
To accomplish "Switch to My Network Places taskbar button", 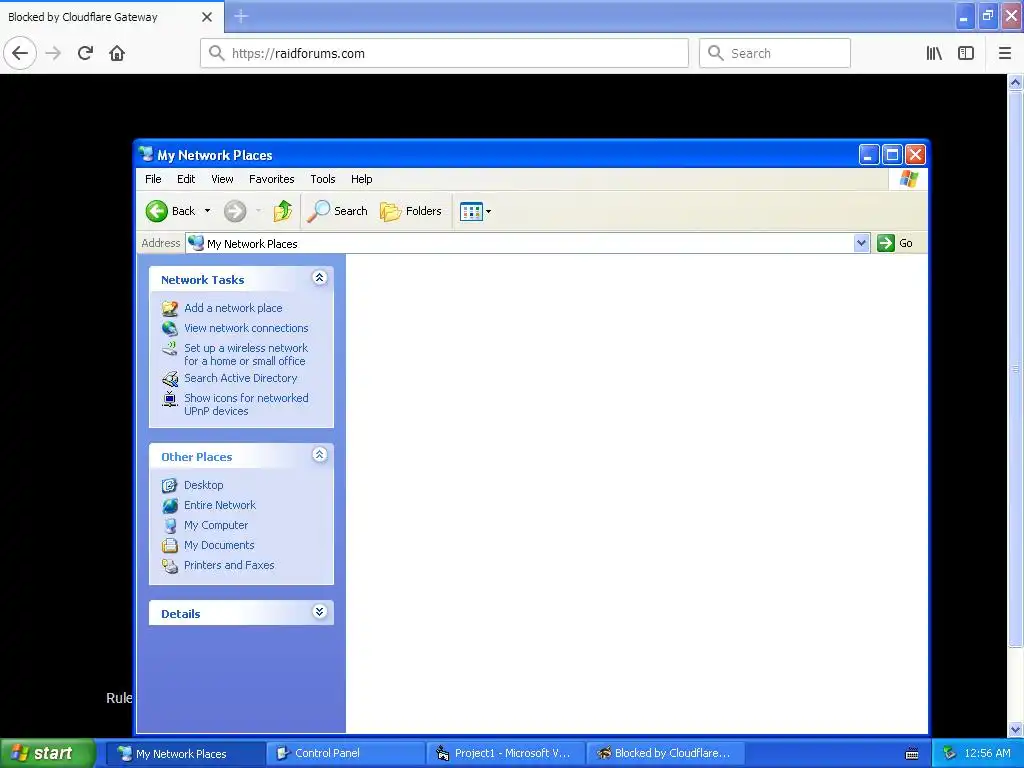I will (x=185, y=753).
